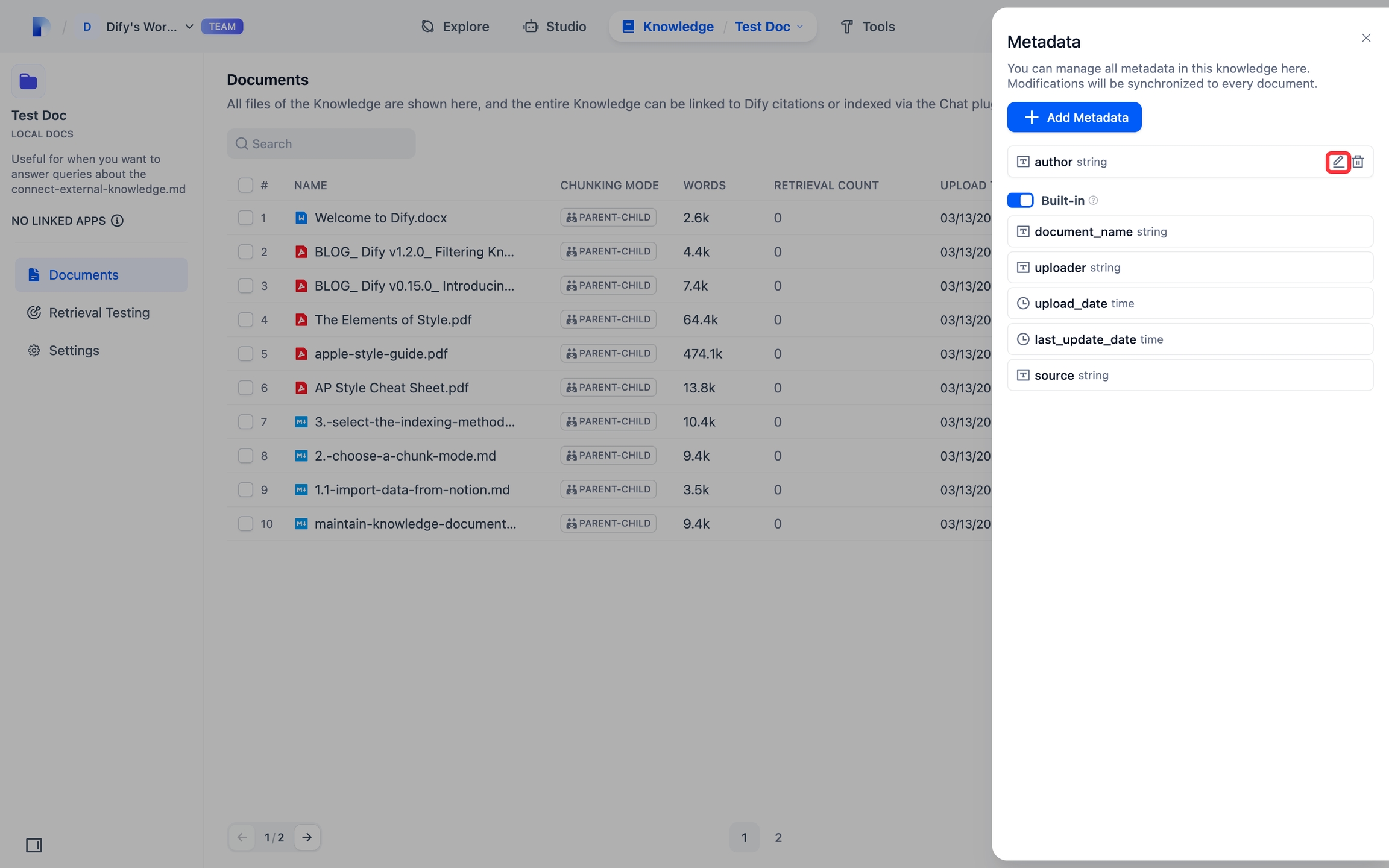Open the Retrieval Testing section
Image resolution: width=1389 pixels, height=868 pixels.
[x=99, y=313]
